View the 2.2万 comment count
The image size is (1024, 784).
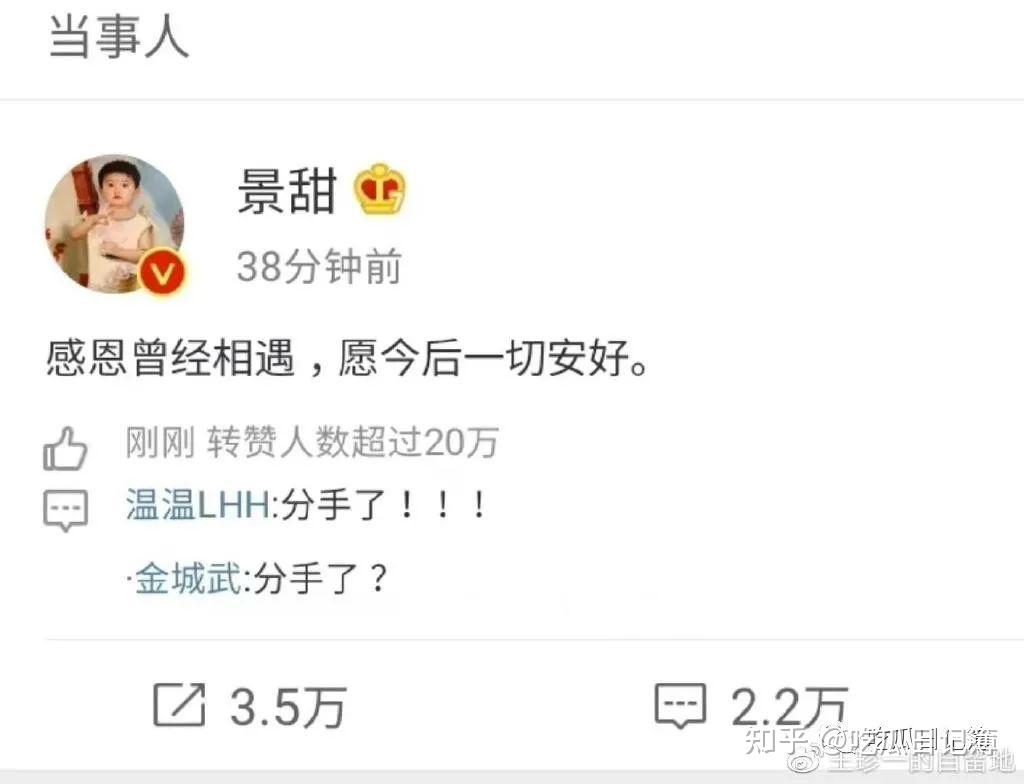[789, 708]
